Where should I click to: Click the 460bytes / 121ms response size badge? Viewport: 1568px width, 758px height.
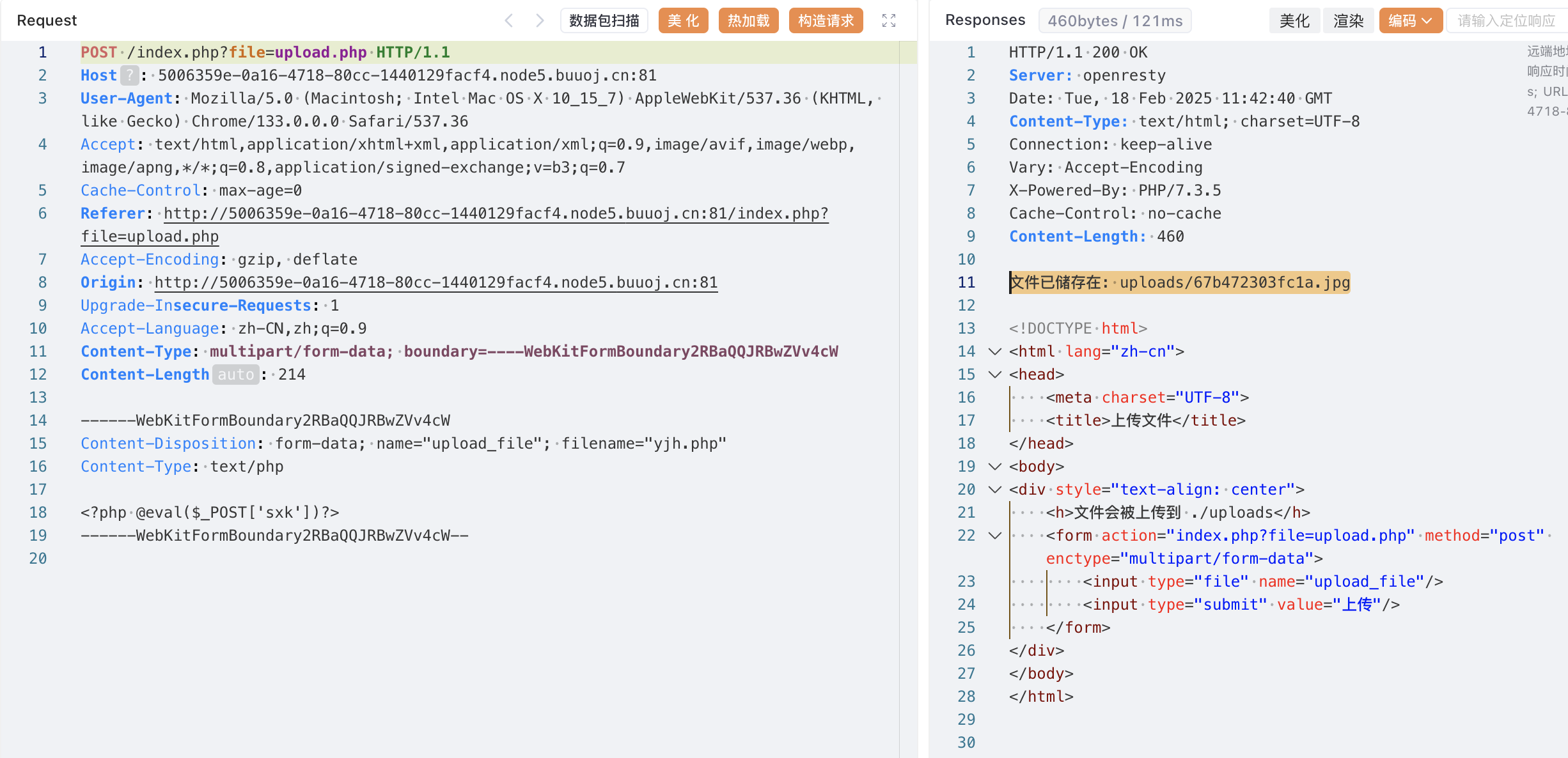click(1115, 20)
